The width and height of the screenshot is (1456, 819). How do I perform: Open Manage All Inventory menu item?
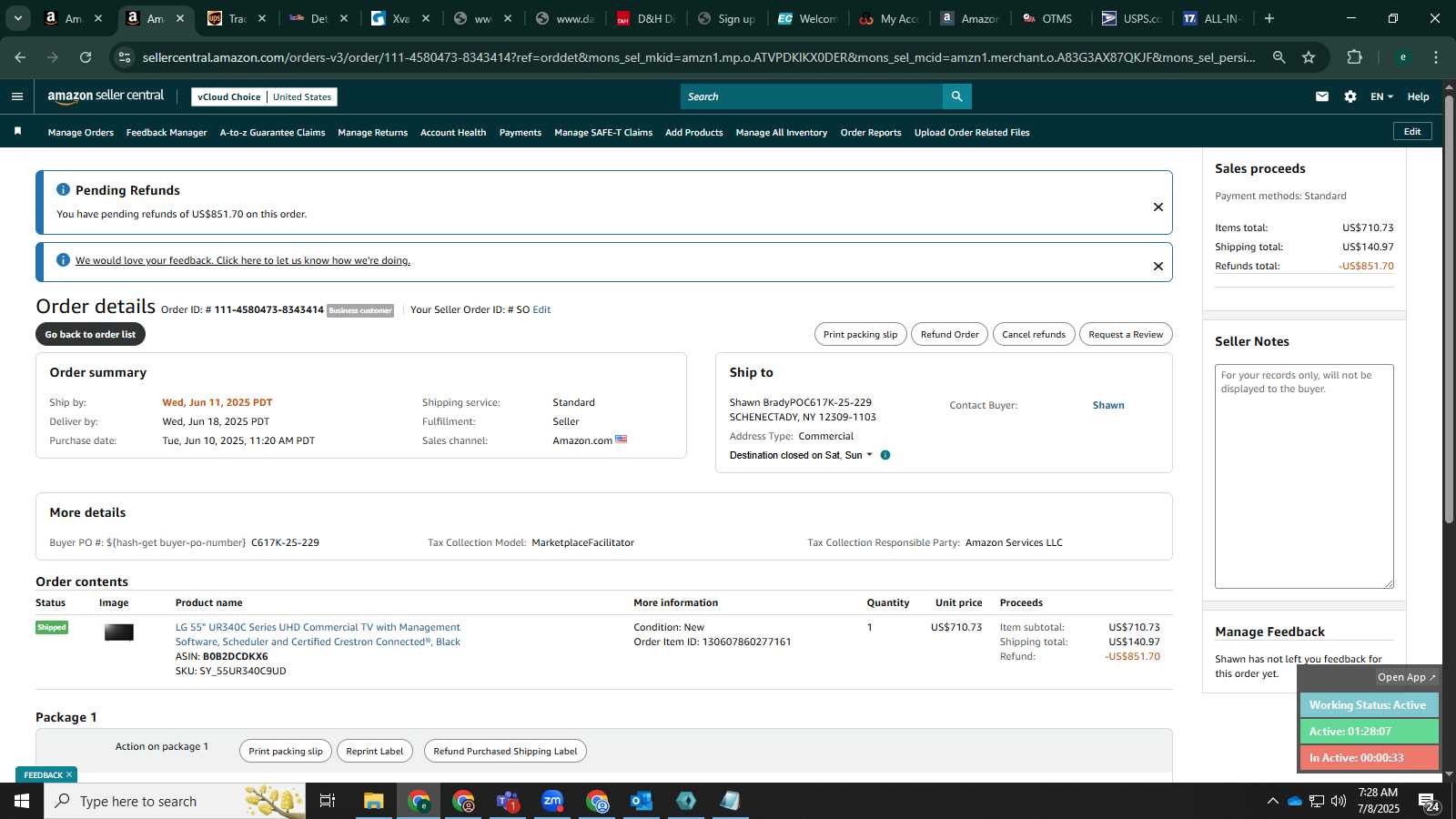click(782, 132)
